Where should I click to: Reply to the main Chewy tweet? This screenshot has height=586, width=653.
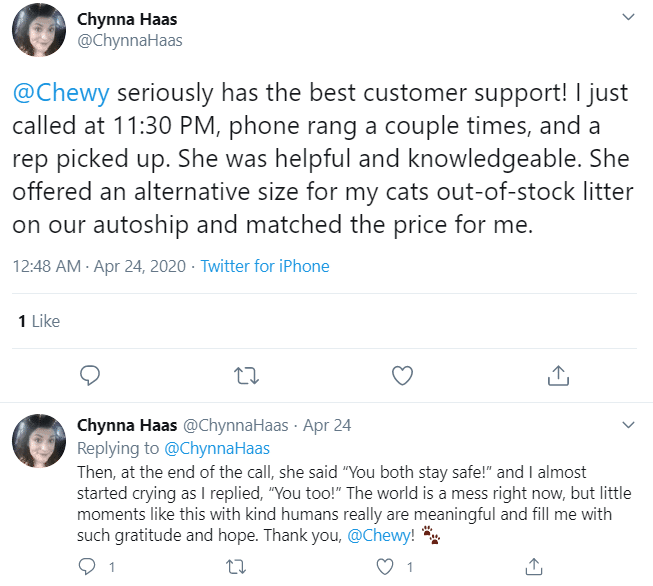(90, 376)
